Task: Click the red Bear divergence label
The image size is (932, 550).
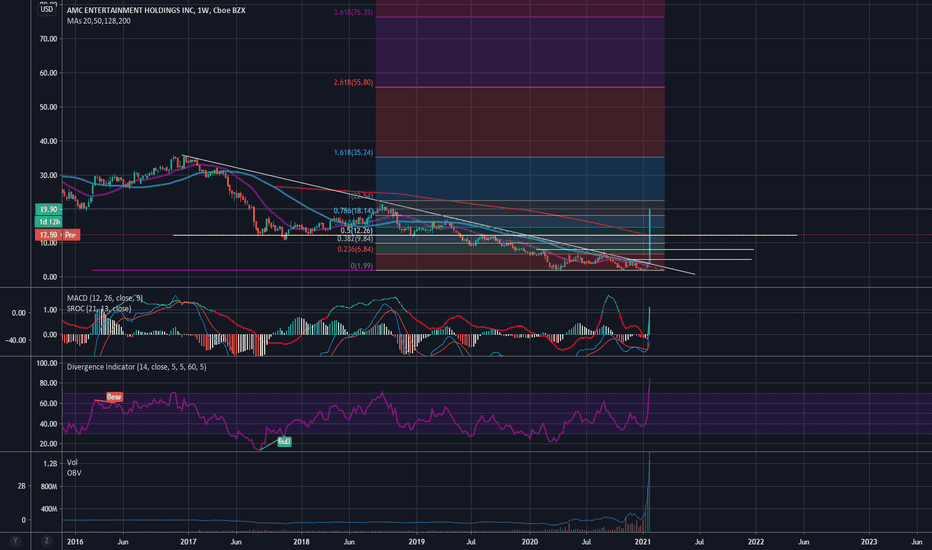Action: (114, 397)
